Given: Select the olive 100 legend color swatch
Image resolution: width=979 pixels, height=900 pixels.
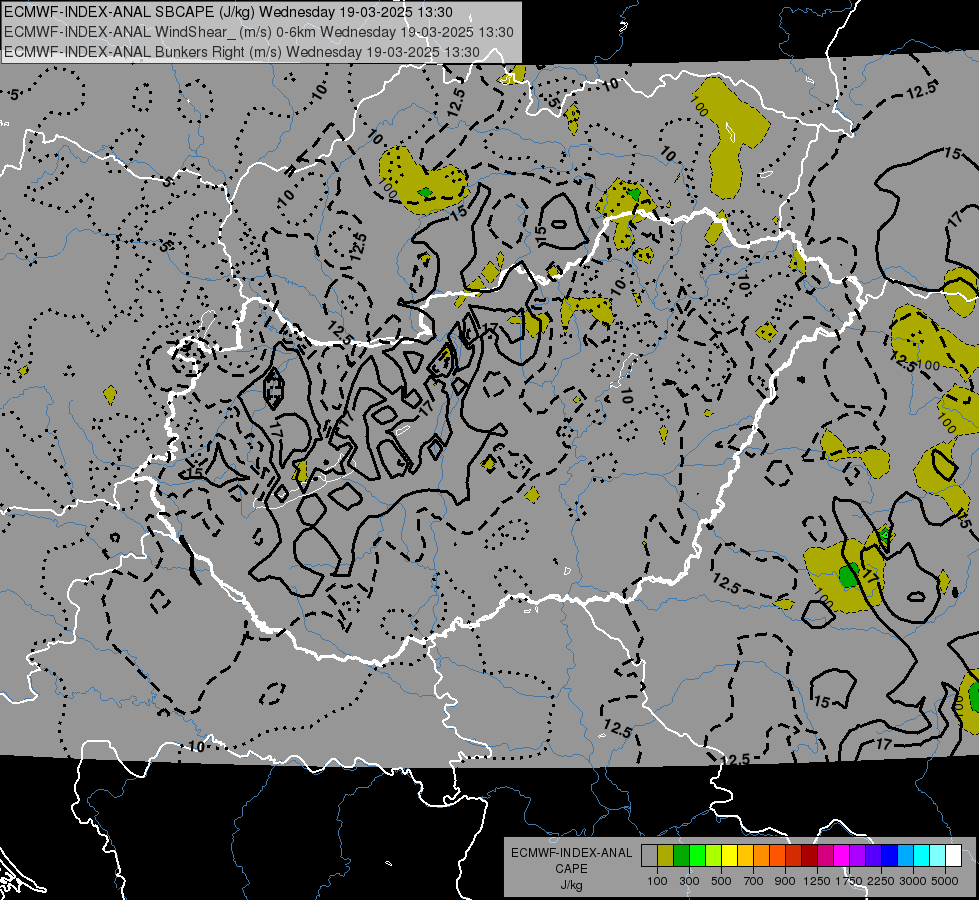Looking at the screenshot, I should click(x=666, y=855).
